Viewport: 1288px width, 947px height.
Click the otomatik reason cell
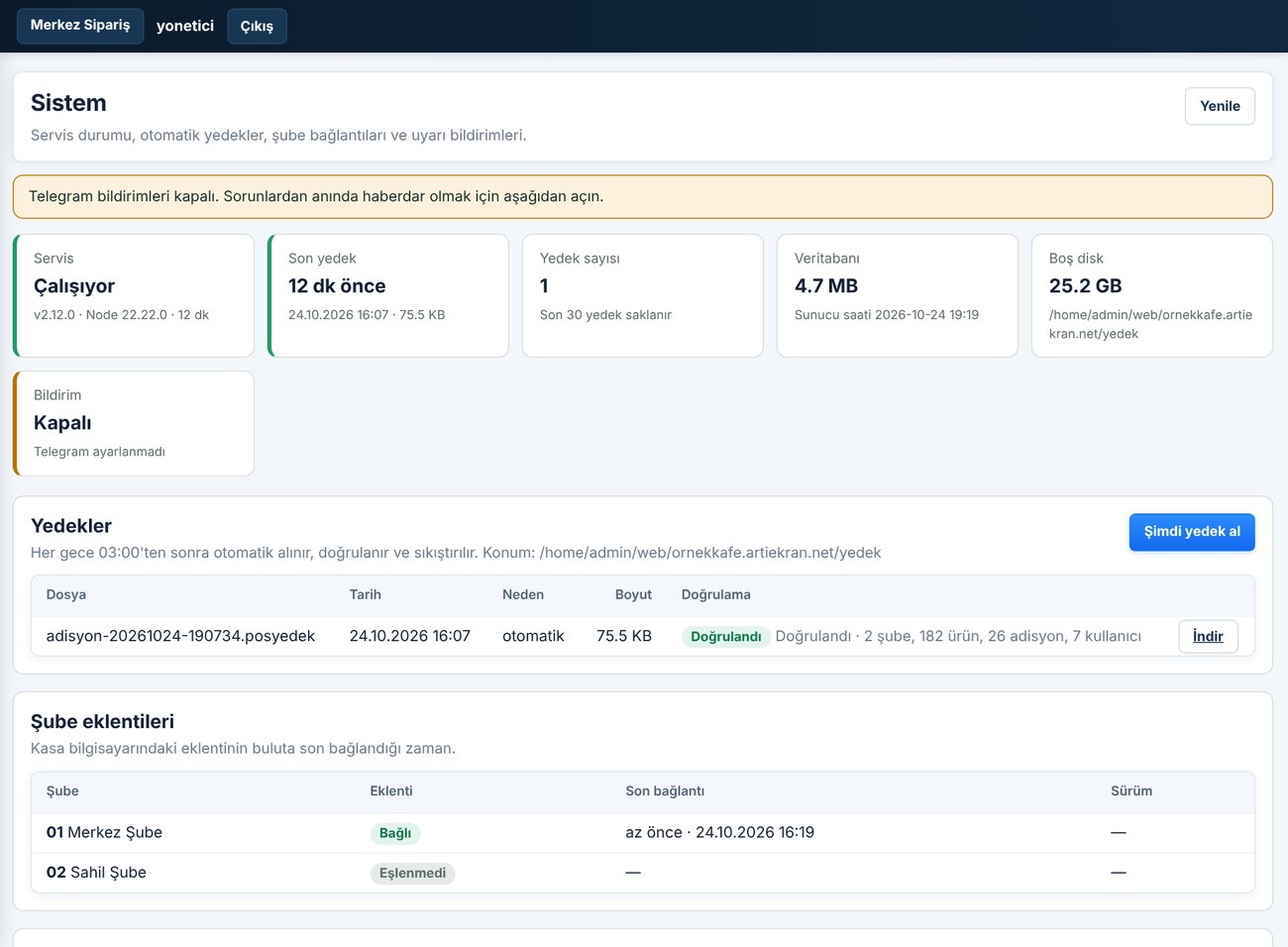(x=533, y=636)
